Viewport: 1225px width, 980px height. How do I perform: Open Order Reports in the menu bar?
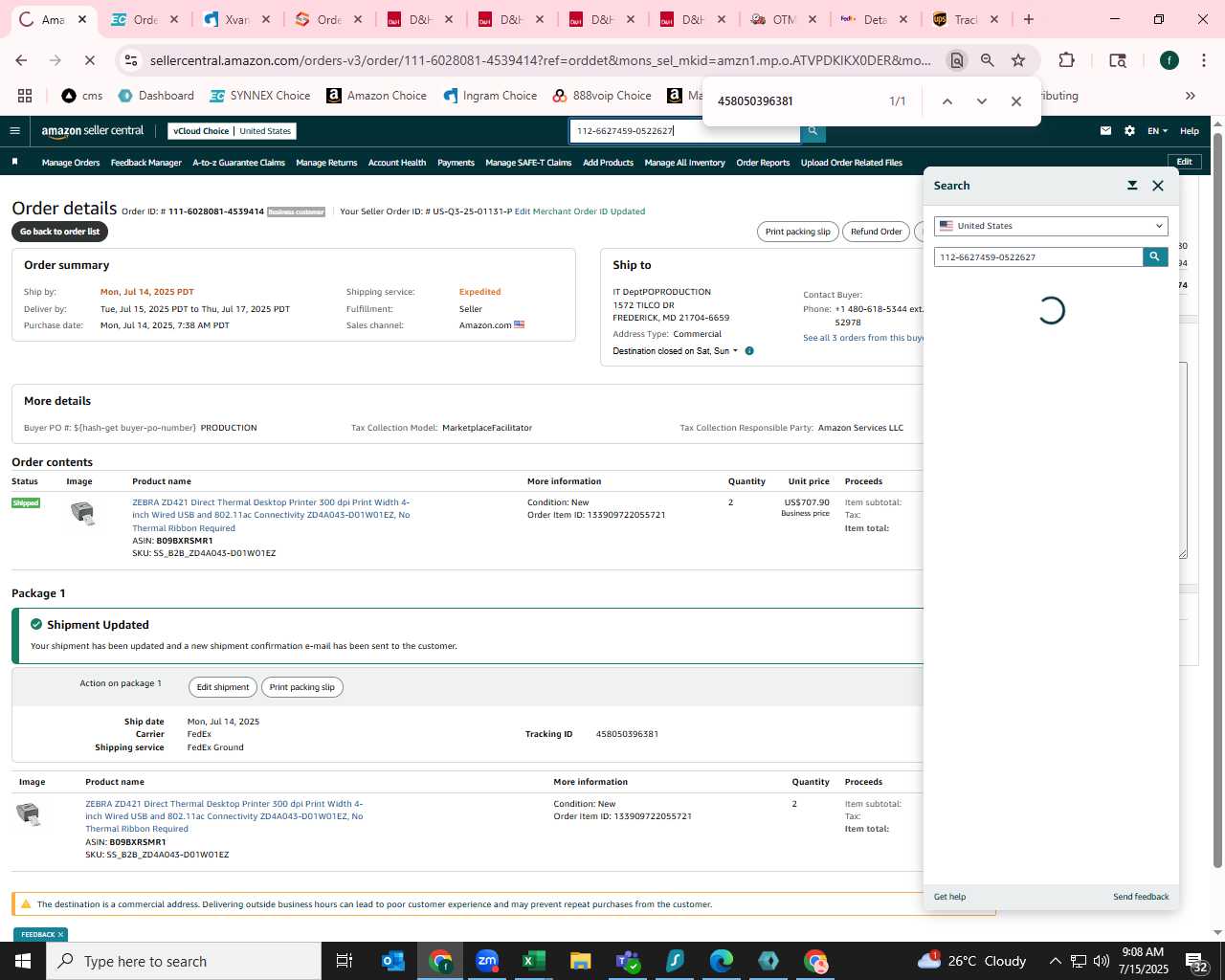[763, 163]
